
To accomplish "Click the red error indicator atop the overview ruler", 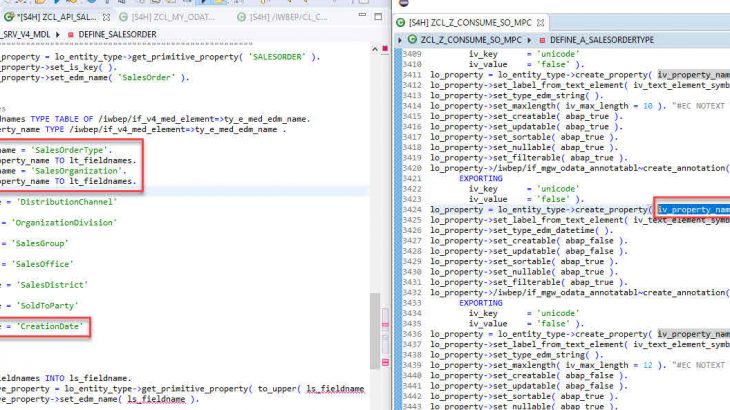I will point(385,48).
